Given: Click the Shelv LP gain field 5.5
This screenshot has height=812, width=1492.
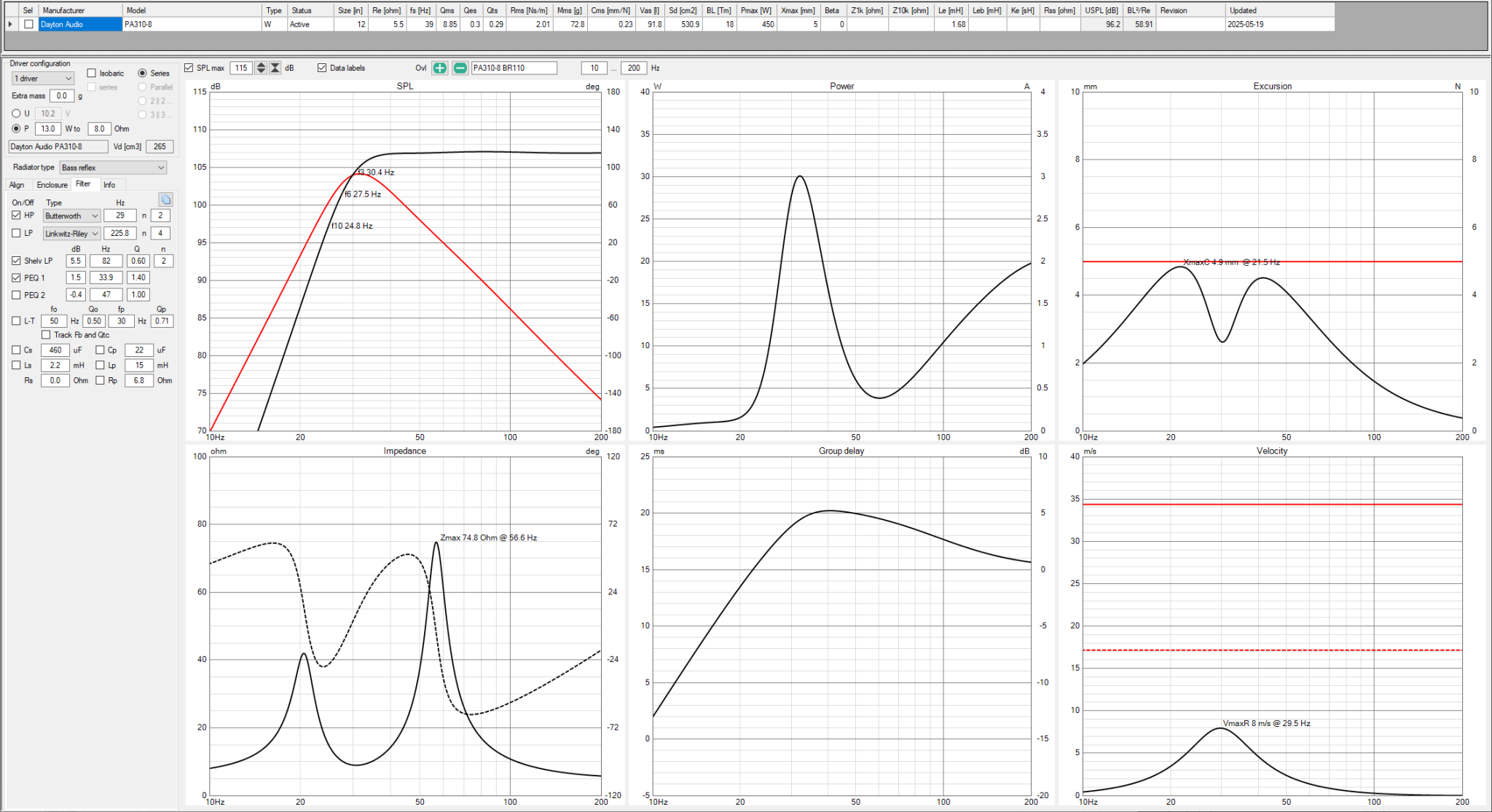Looking at the screenshot, I should pos(76,261).
